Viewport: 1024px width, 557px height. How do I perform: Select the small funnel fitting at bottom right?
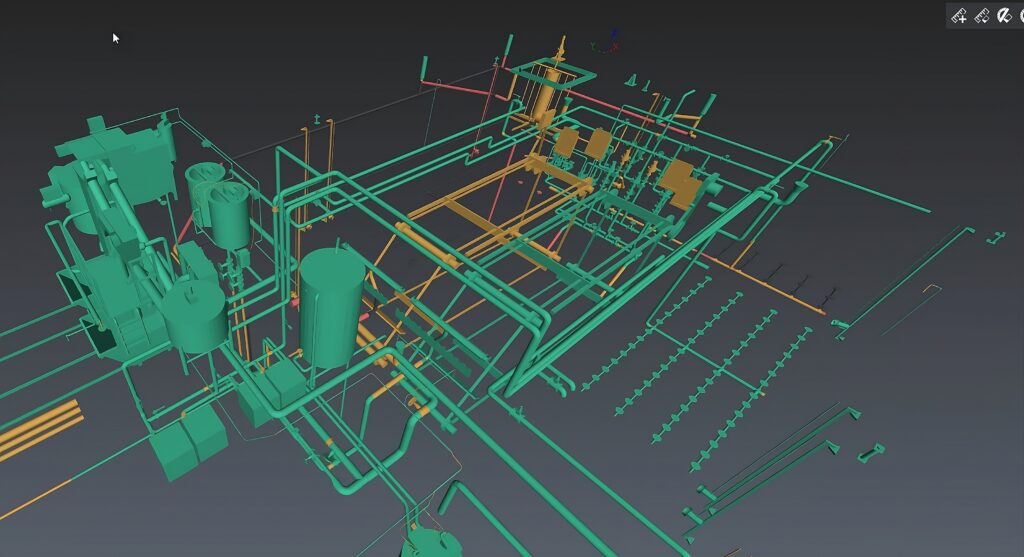tap(870, 452)
